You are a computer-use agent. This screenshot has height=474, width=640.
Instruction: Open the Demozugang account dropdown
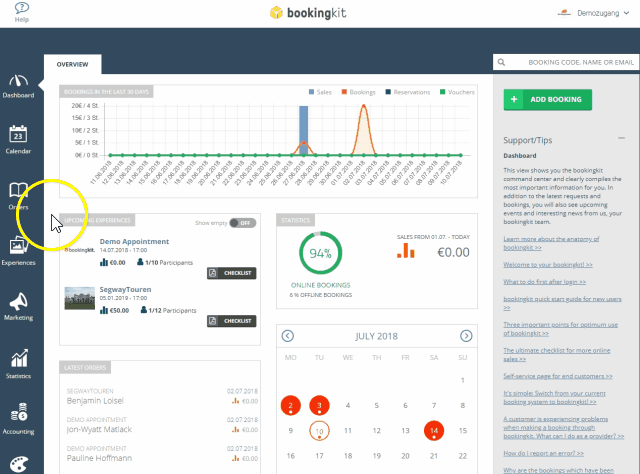[602, 13]
